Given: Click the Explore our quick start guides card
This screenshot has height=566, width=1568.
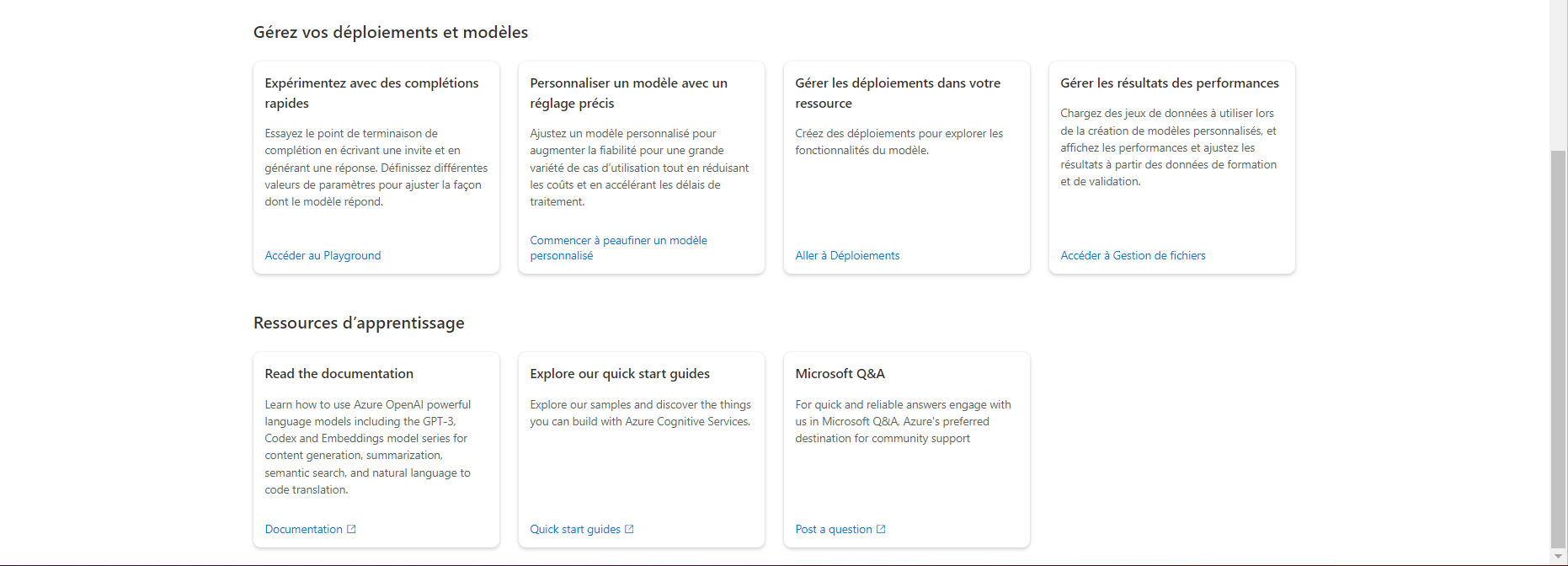Looking at the screenshot, I should click(641, 451).
